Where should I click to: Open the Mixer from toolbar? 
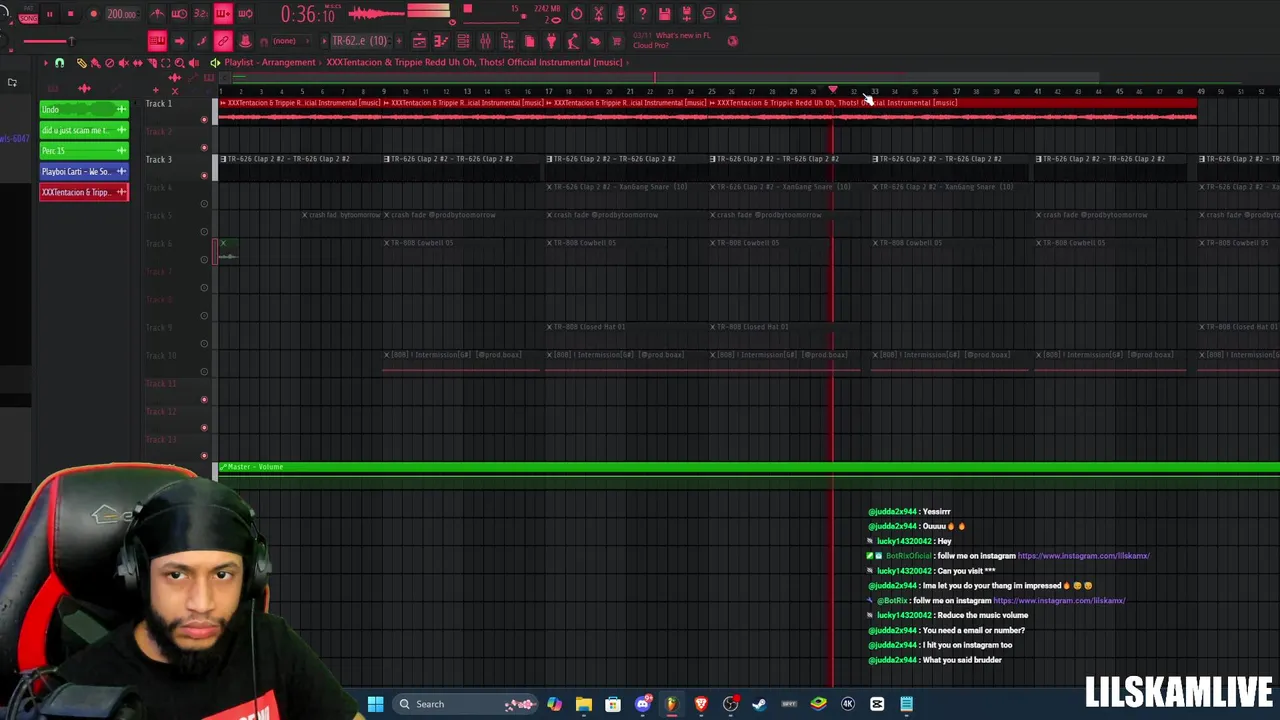click(485, 41)
